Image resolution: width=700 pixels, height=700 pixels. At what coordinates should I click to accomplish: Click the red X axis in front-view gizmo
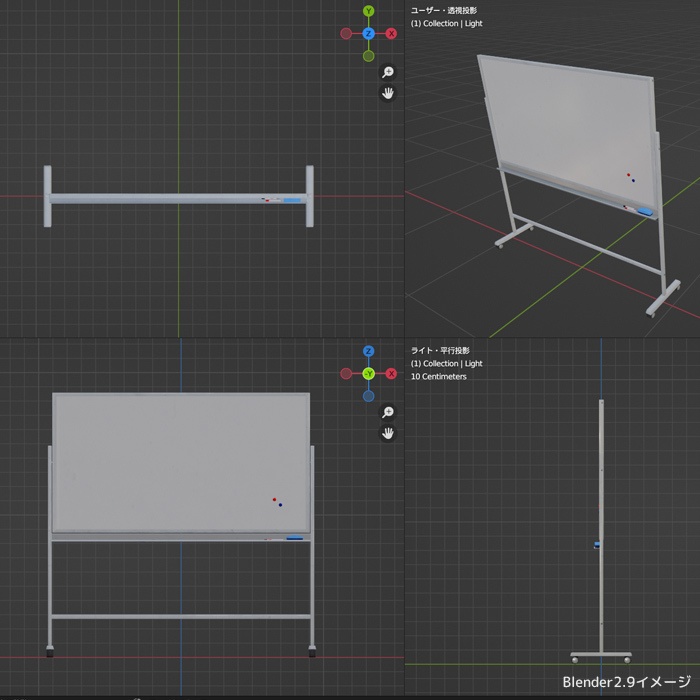(x=391, y=374)
